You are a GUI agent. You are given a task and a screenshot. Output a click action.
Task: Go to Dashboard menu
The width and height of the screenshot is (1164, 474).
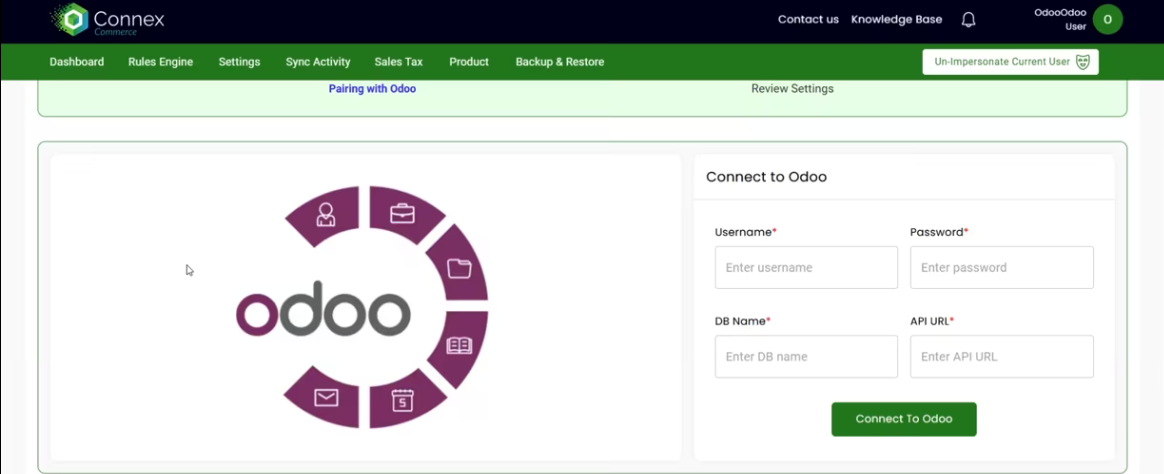click(76, 62)
